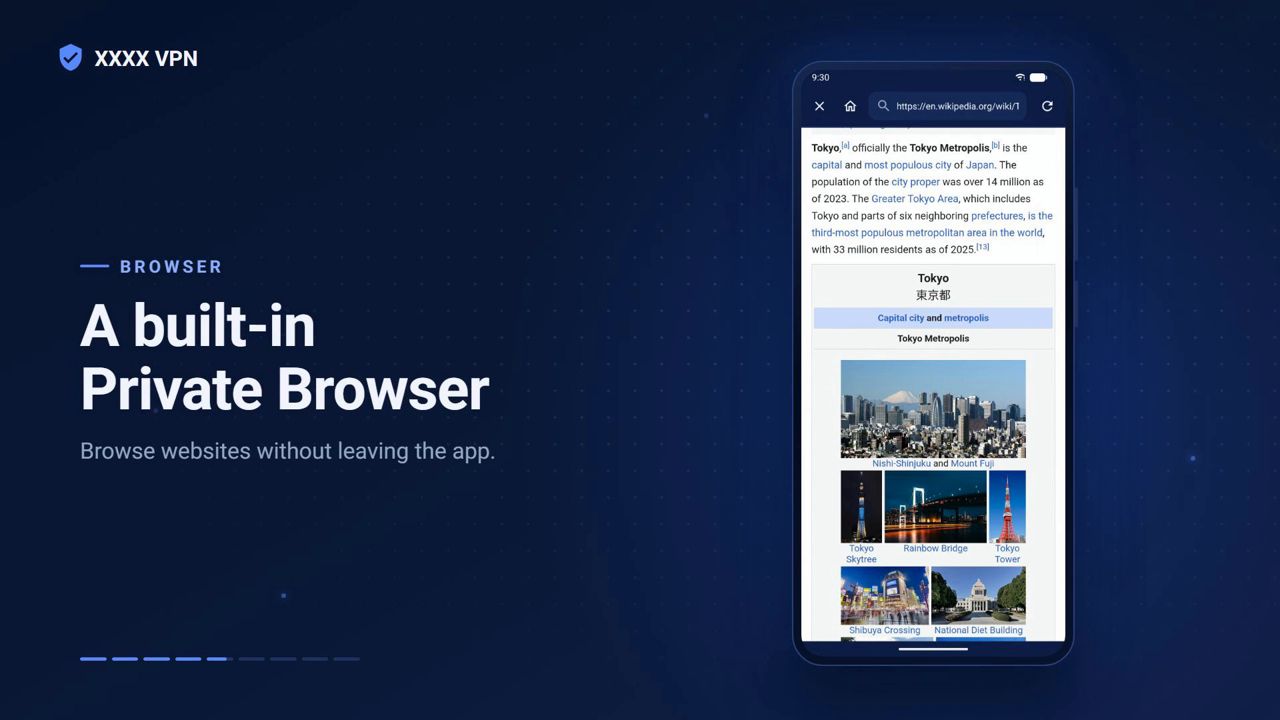This screenshot has height=720, width=1280.
Task: Tap citation [13] after 2025
Action: click(x=983, y=247)
